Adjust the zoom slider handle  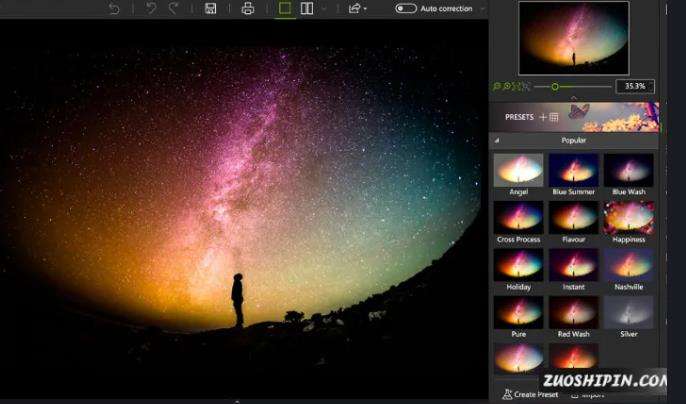(555, 87)
